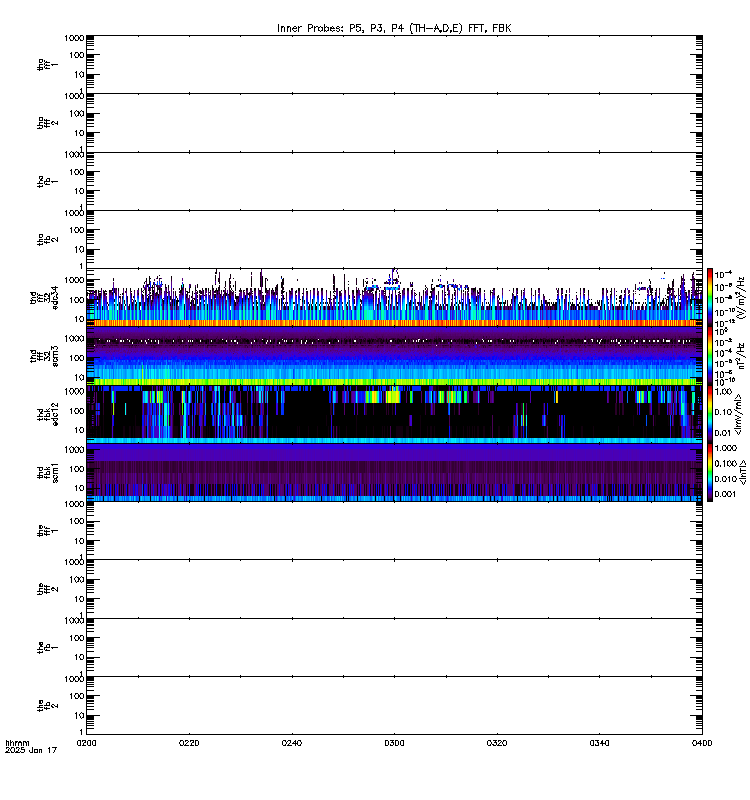Click the 0400 time axis label
The image size is (750, 800).
click(702, 743)
